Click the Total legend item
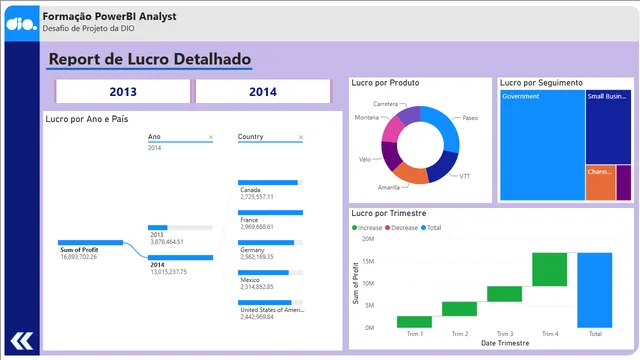This screenshot has height=360, width=640. 431,228
